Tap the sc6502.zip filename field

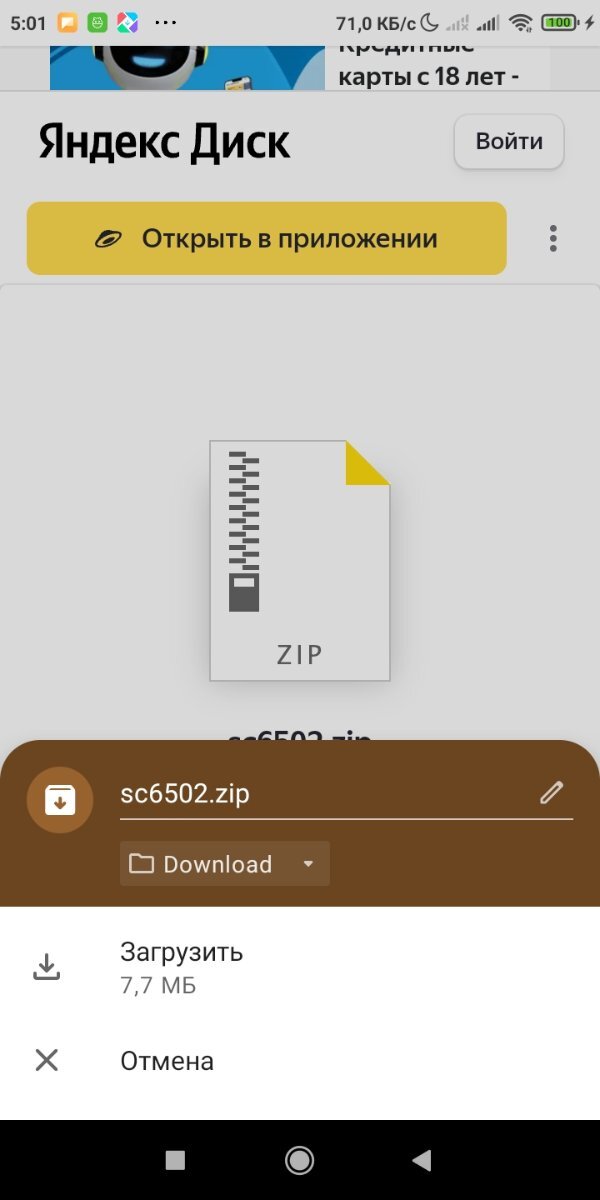tap(328, 795)
